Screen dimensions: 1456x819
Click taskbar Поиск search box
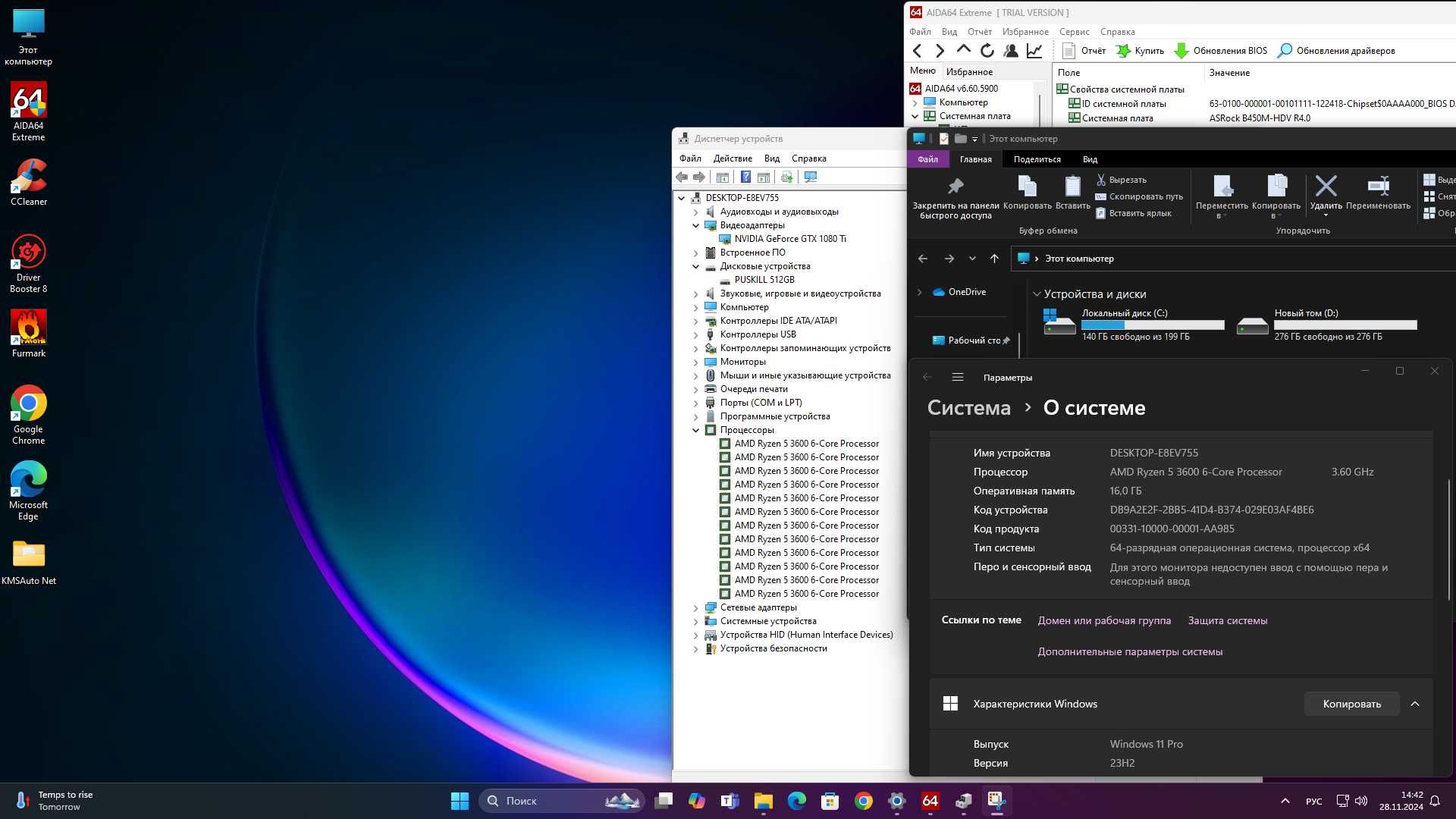click(562, 801)
